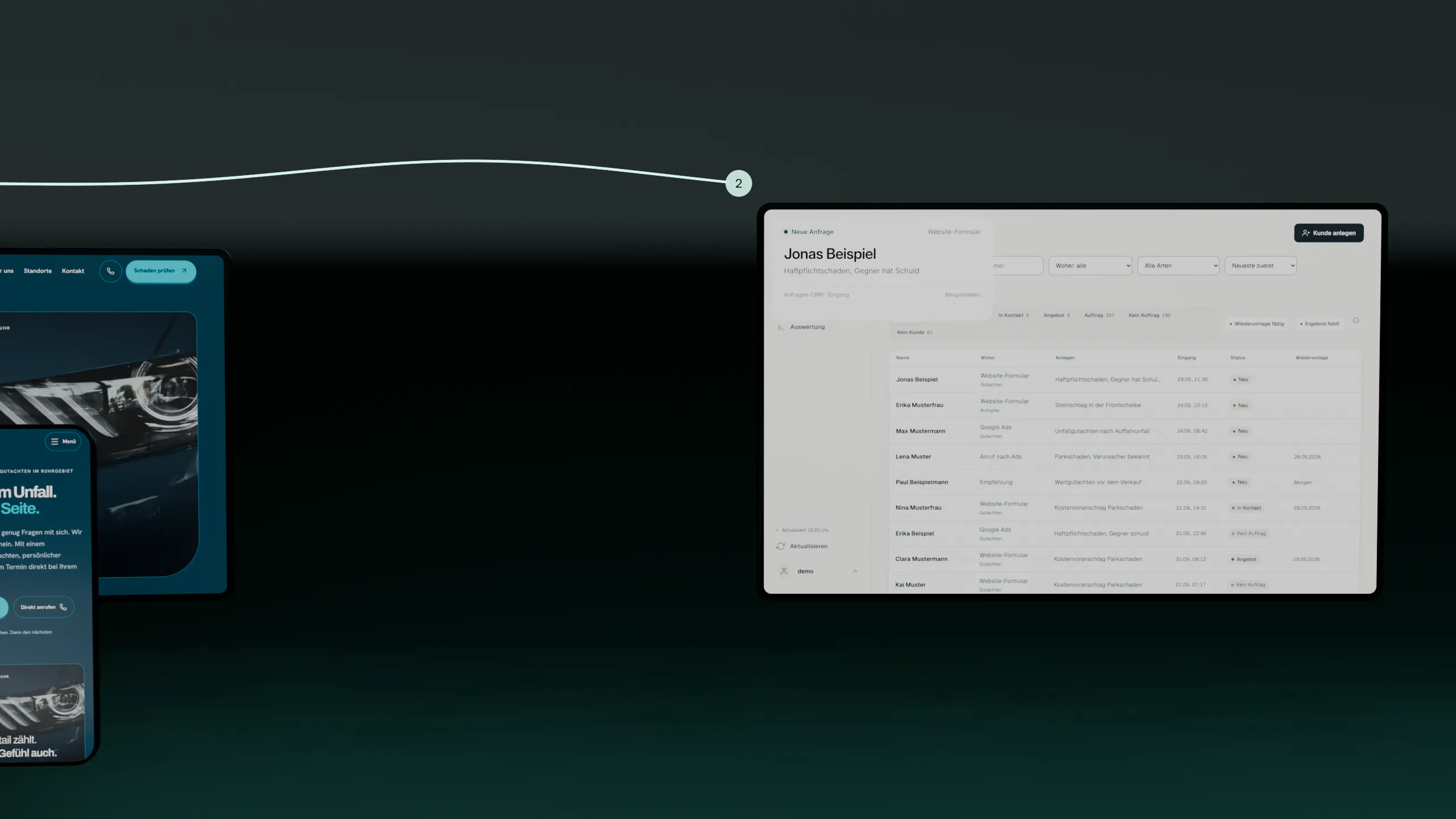The height and width of the screenshot is (819, 1456).
Task: Toggle the 'Wiedervorlage fällig' filter chip
Action: pos(1256,324)
